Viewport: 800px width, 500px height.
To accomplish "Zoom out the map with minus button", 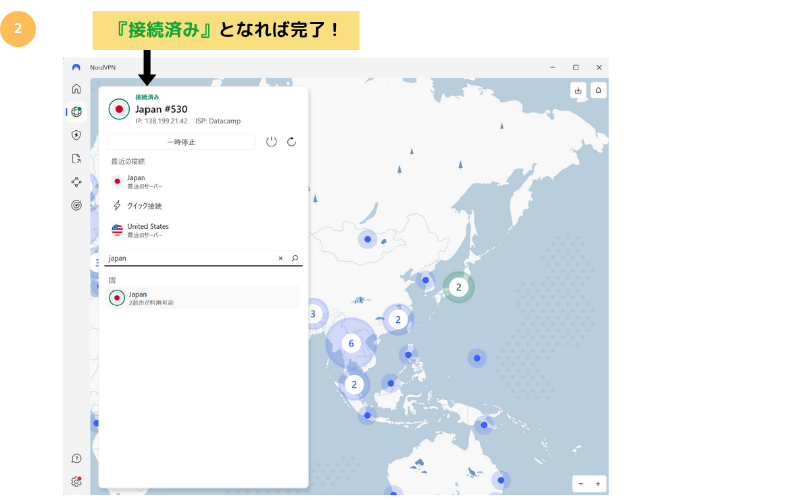I will tap(581, 483).
